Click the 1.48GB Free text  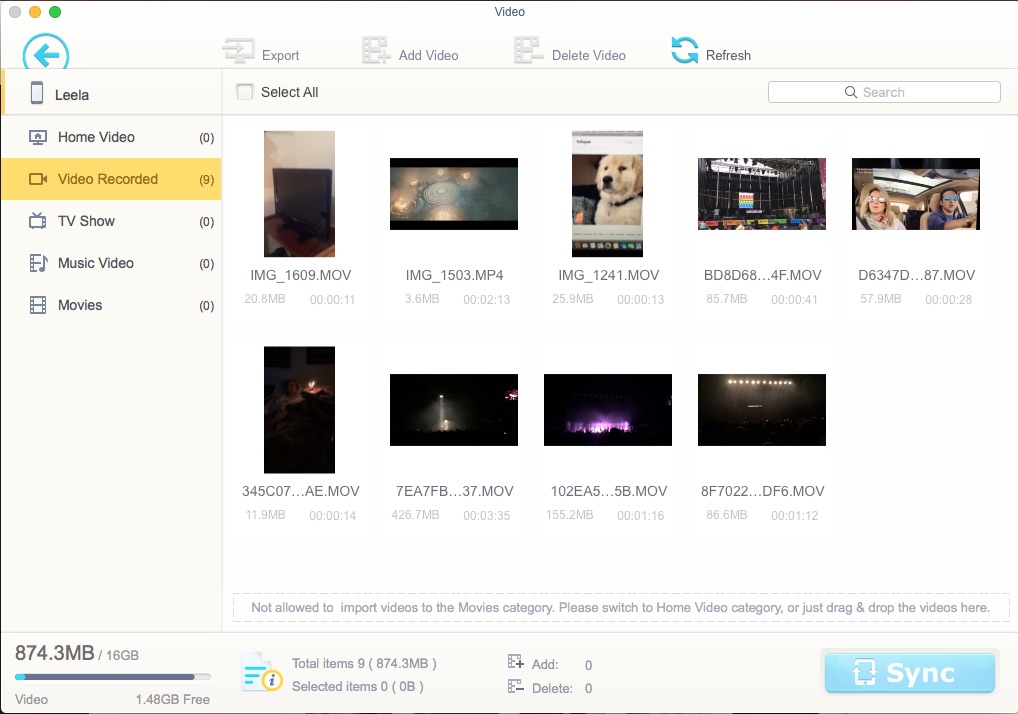[x=173, y=700]
